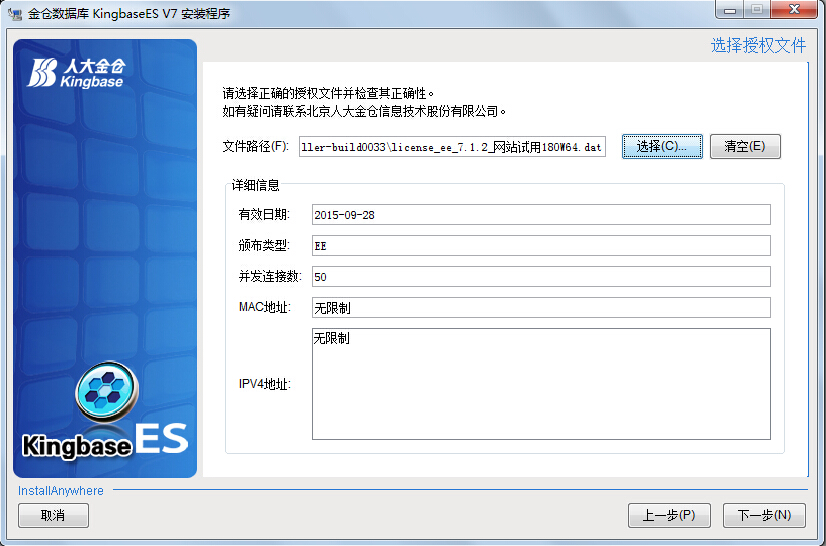
Task: Click the 如有疑问请联系 company contact line
Action: coord(365,111)
